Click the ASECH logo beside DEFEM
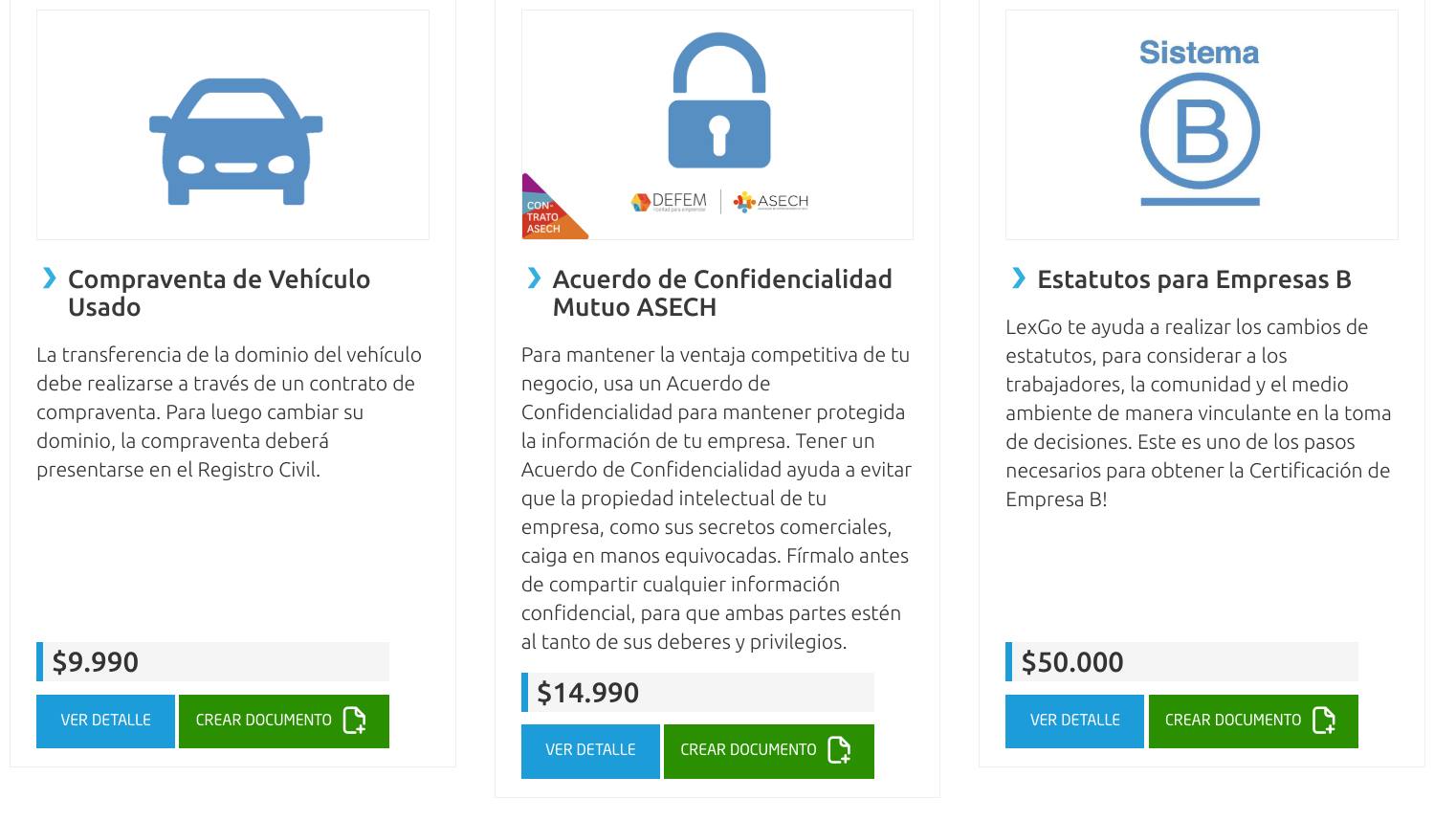Screen dimensions: 1456x821 pos(771,202)
